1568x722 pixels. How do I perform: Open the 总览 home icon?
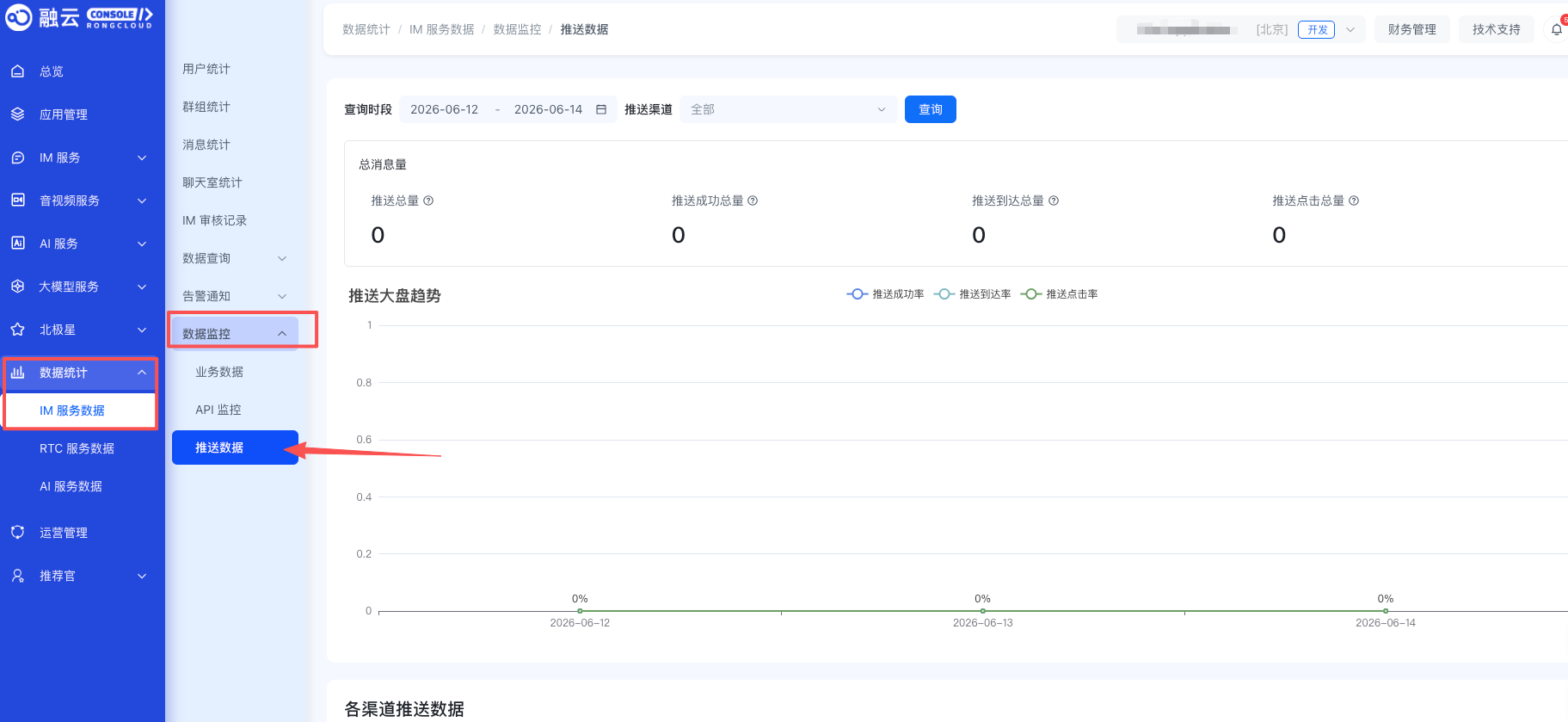(x=17, y=71)
